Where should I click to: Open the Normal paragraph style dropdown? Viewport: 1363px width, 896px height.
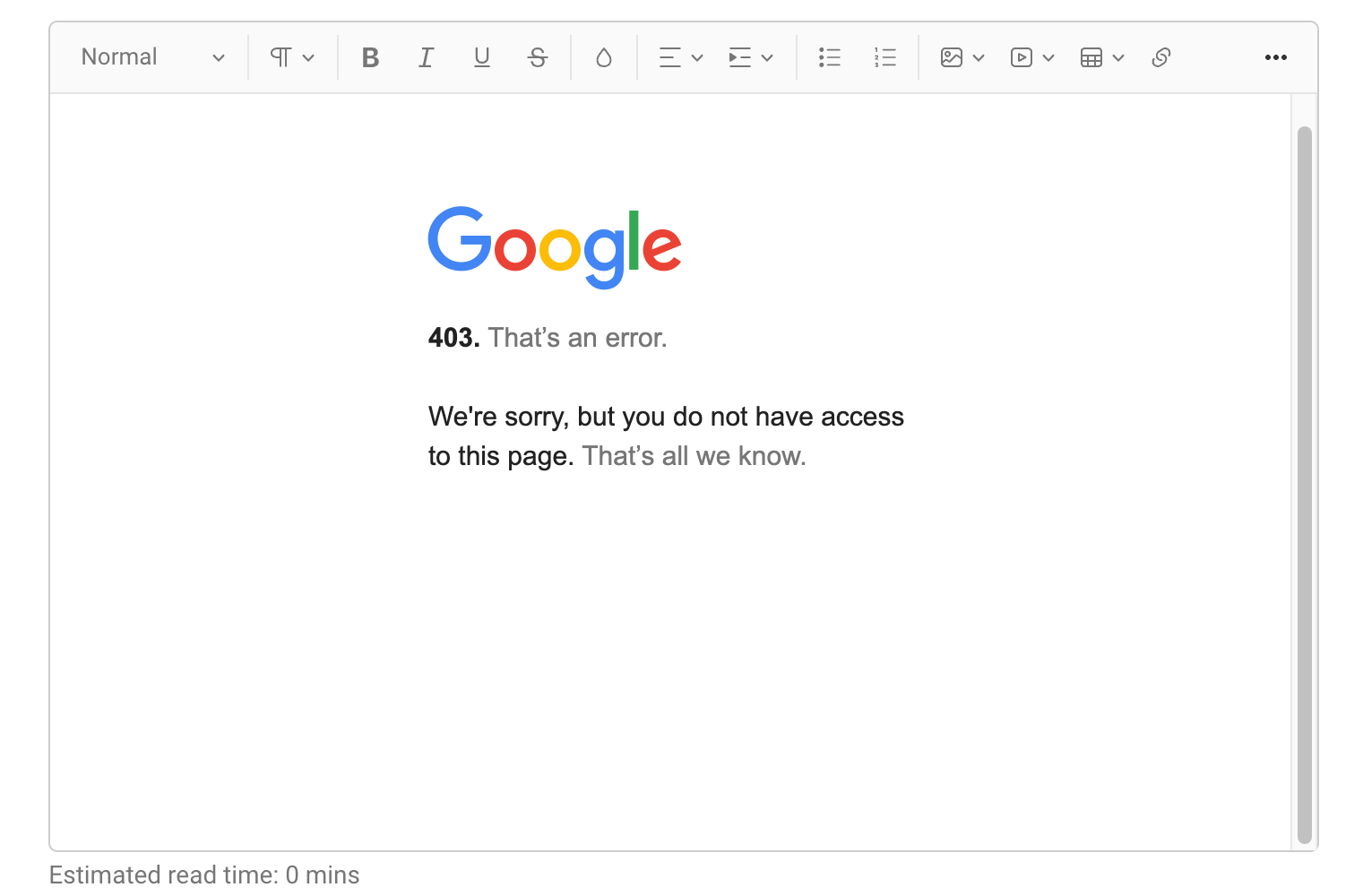[152, 57]
